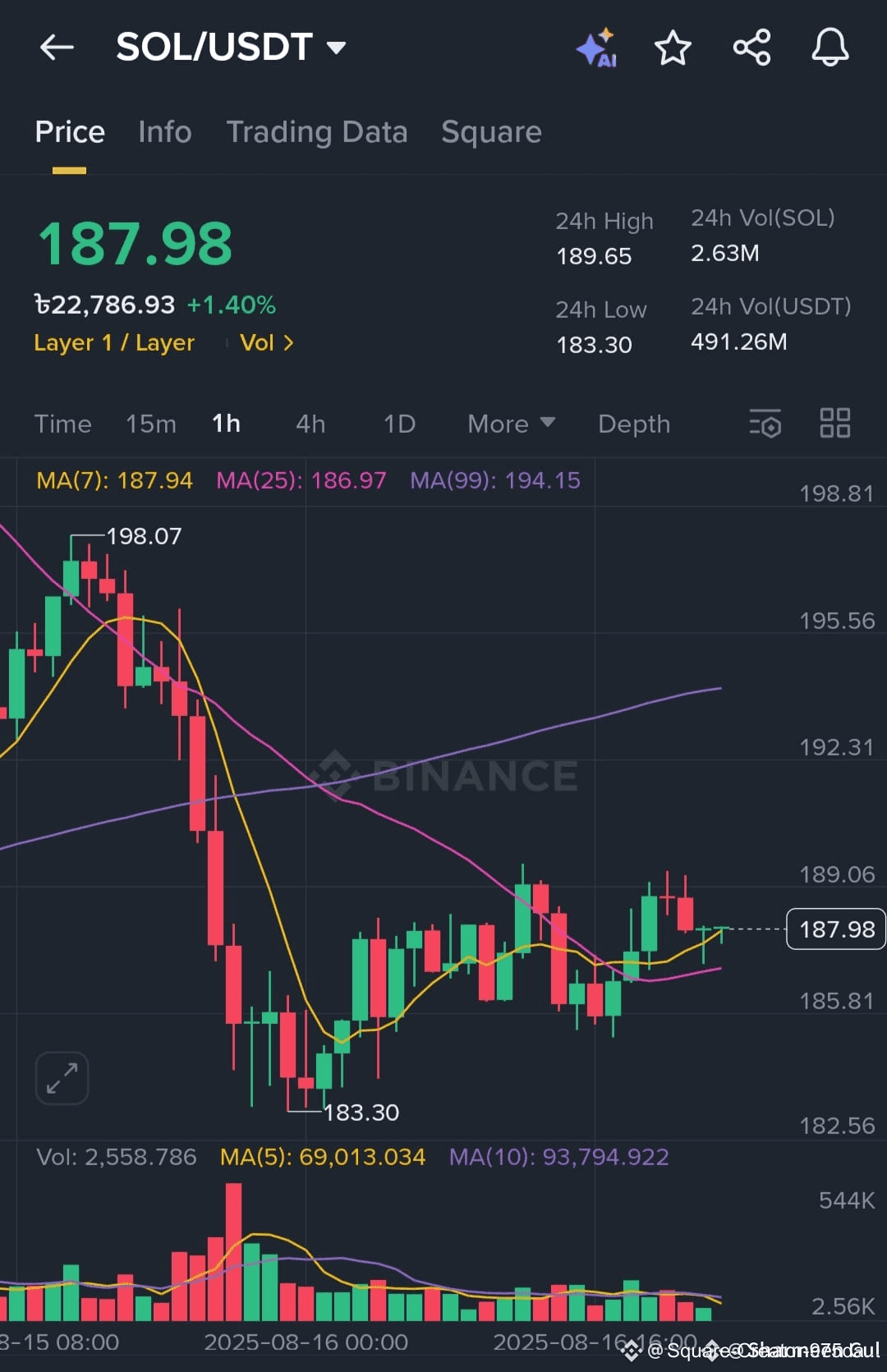Switch to the Info tab
Image resolution: width=887 pixels, height=1372 pixels.
[164, 132]
